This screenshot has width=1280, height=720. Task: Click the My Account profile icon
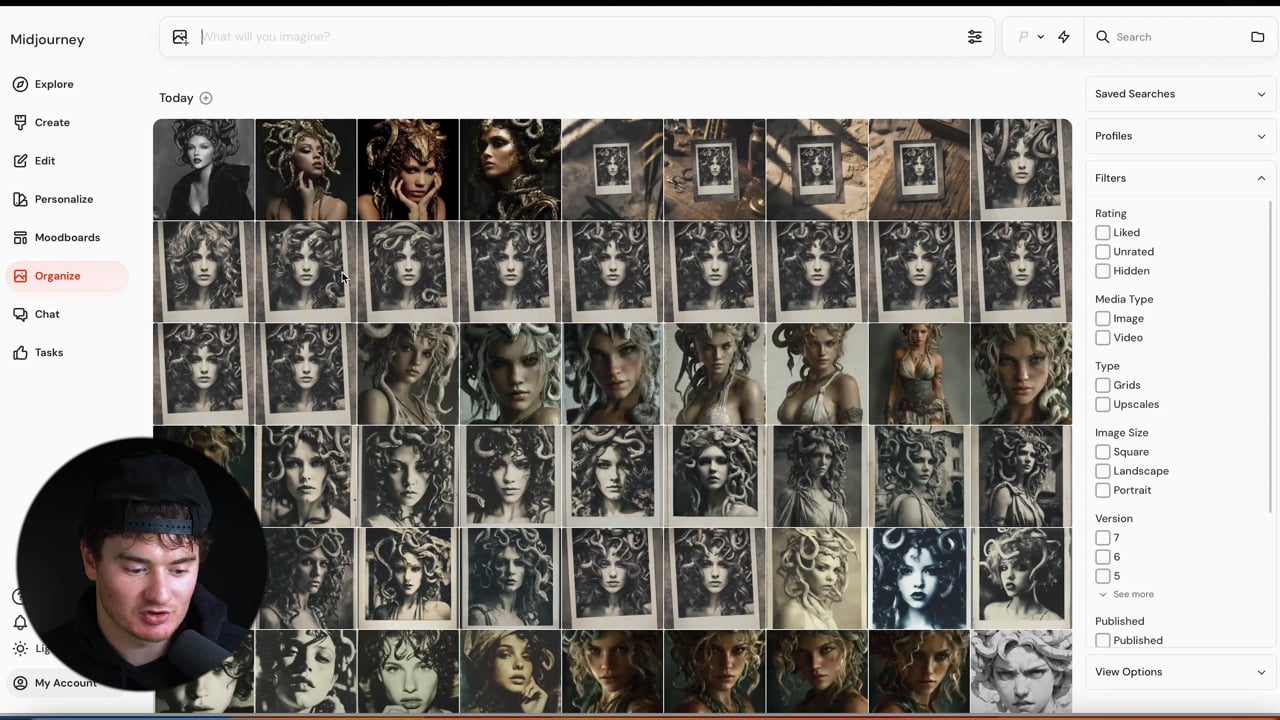point(20,683)
